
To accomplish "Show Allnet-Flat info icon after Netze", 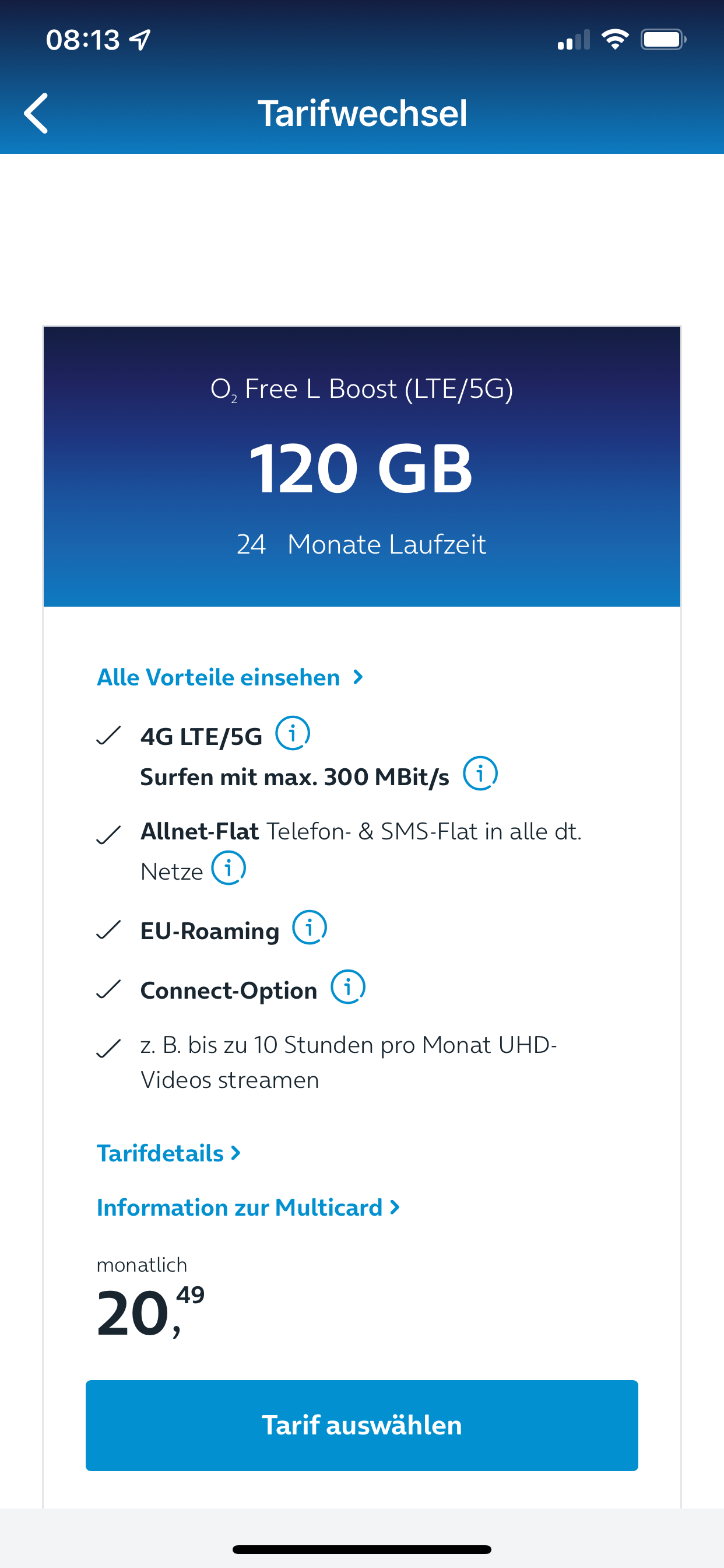I will pyautogui.click(x=228, y=867).
